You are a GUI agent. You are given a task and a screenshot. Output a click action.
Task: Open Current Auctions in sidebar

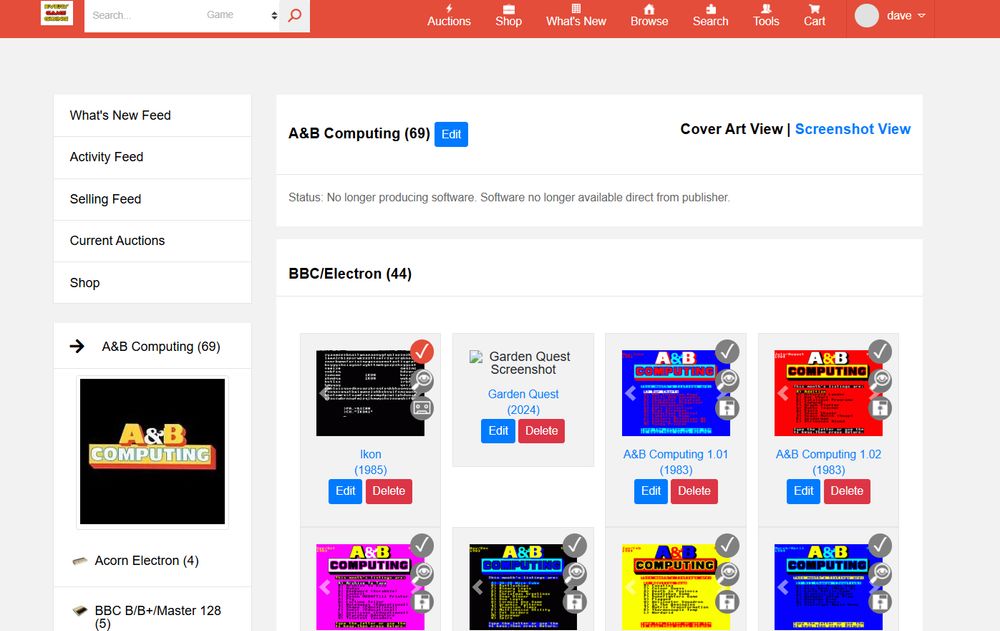(152, 241)
